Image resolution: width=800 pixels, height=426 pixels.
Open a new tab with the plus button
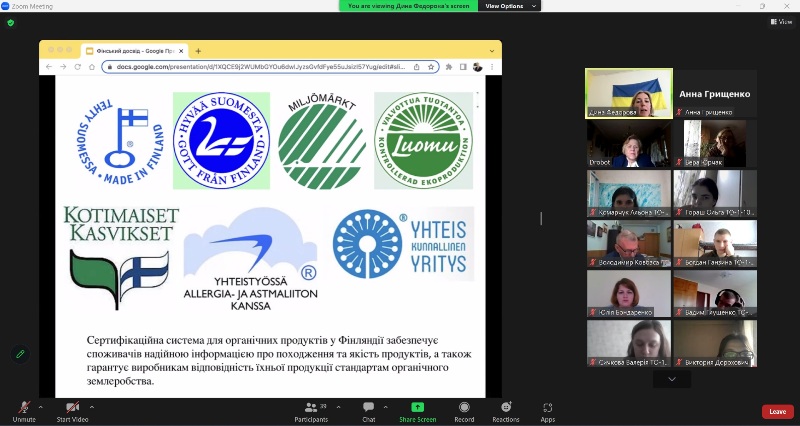click(198, 51)
